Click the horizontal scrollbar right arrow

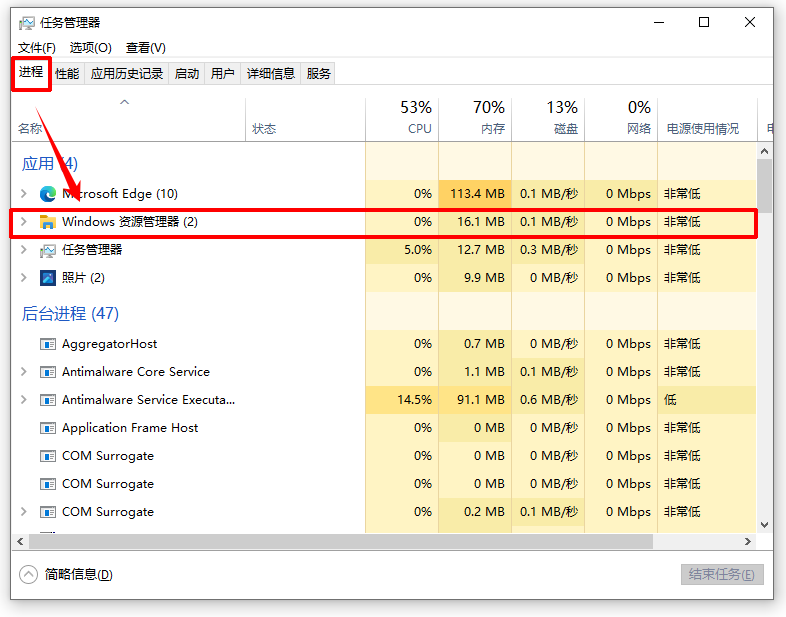(x=748, y=541)
